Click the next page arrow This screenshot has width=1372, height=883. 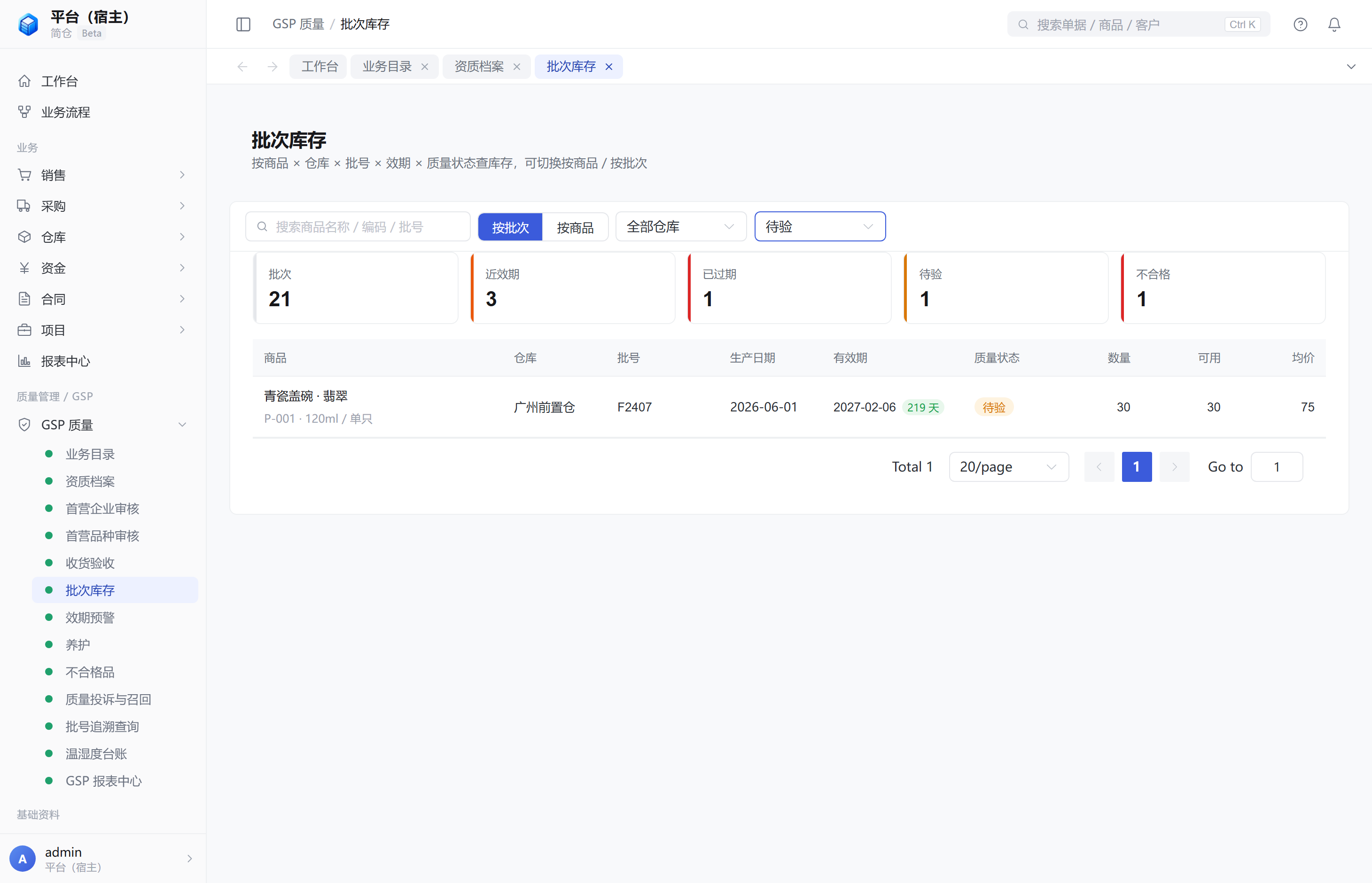pyautogui.click(x=1174, y=467)
